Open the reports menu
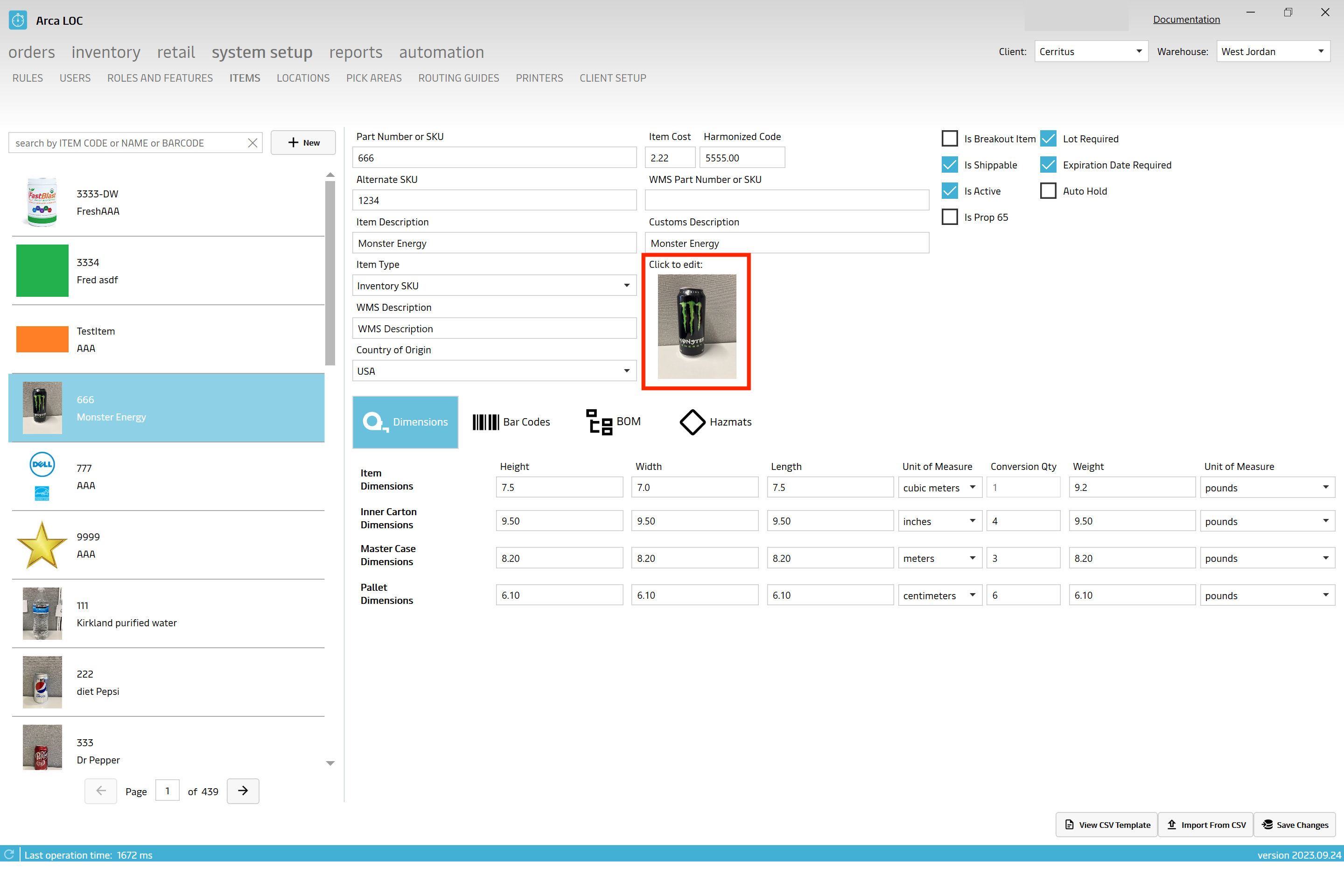Screen dimensions: 1344x896 [x=356, y=52]
